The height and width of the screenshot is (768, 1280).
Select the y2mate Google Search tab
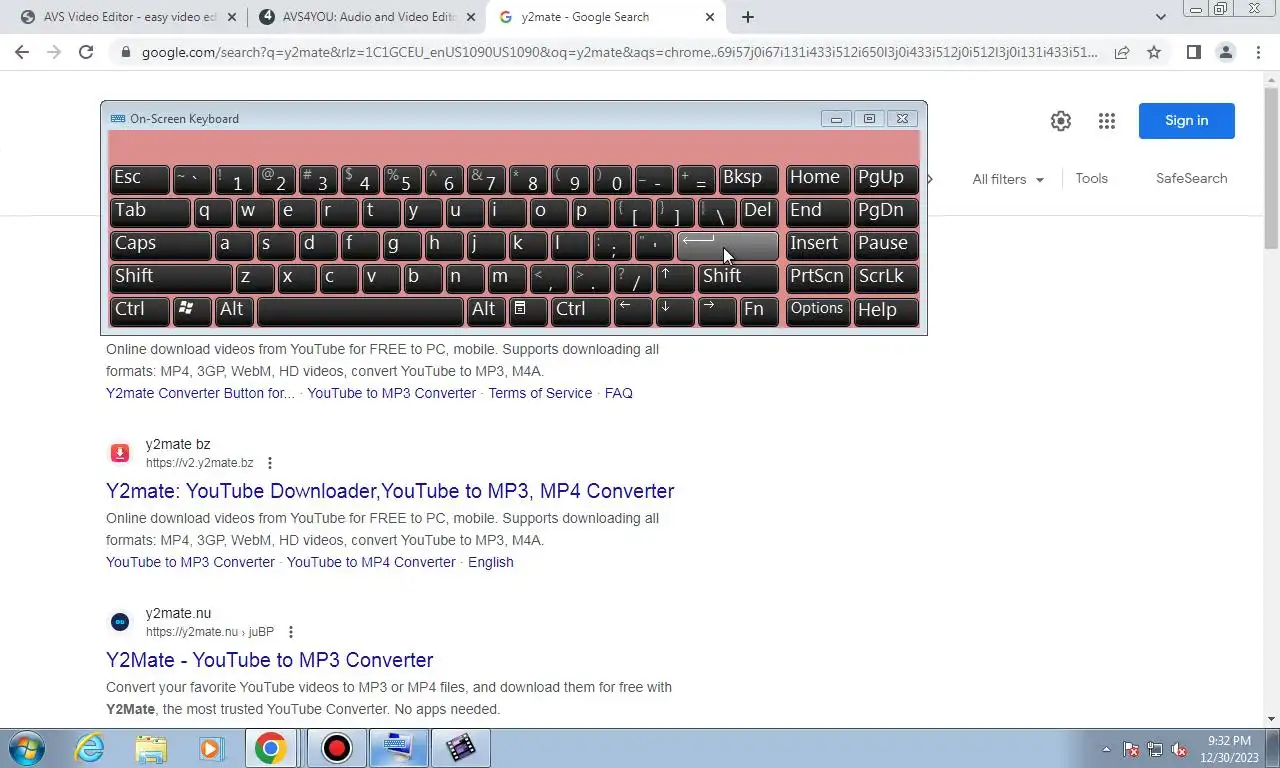[x=606, y=17]
